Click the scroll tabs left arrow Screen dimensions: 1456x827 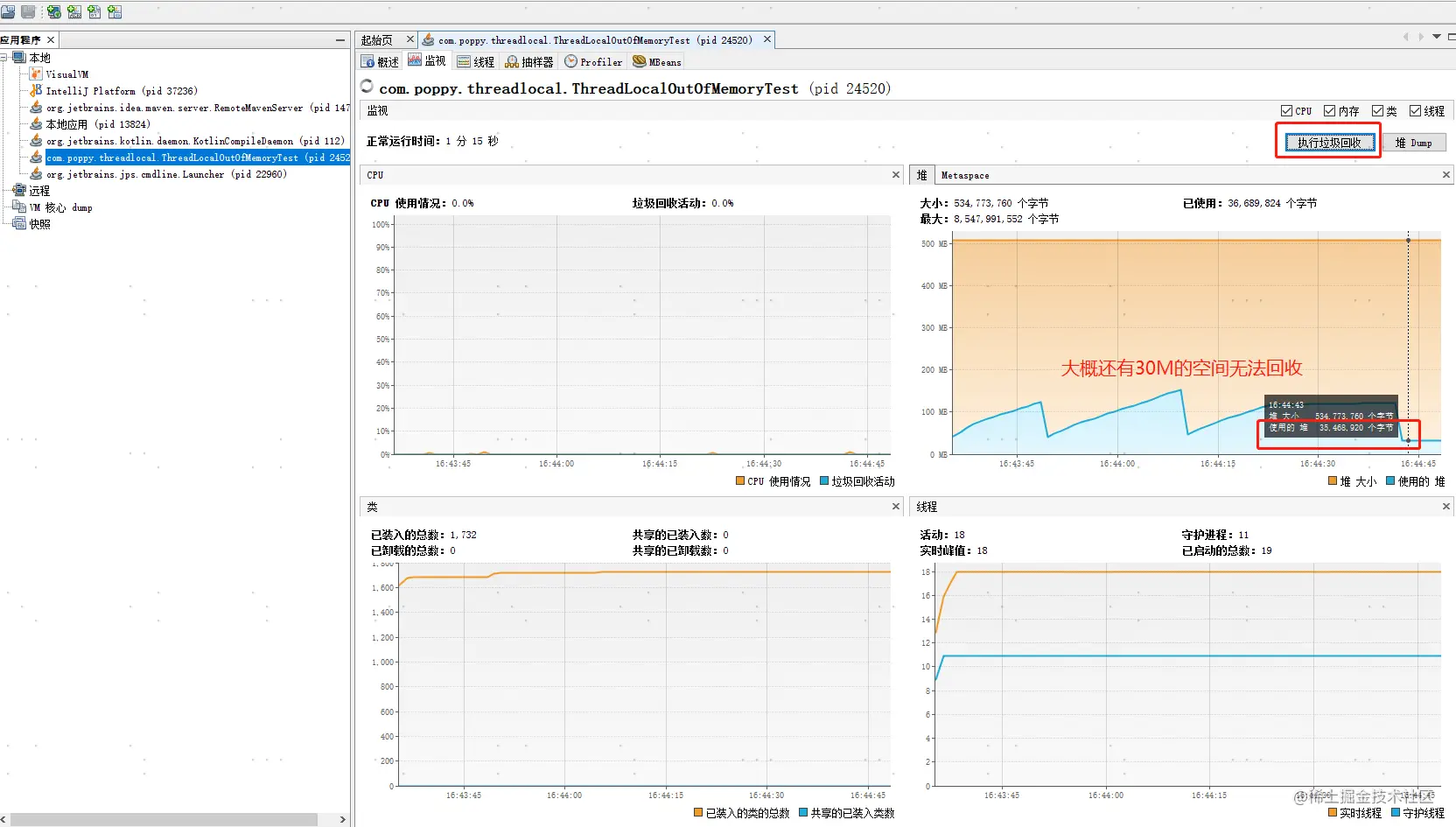[x=1405, y=37]
